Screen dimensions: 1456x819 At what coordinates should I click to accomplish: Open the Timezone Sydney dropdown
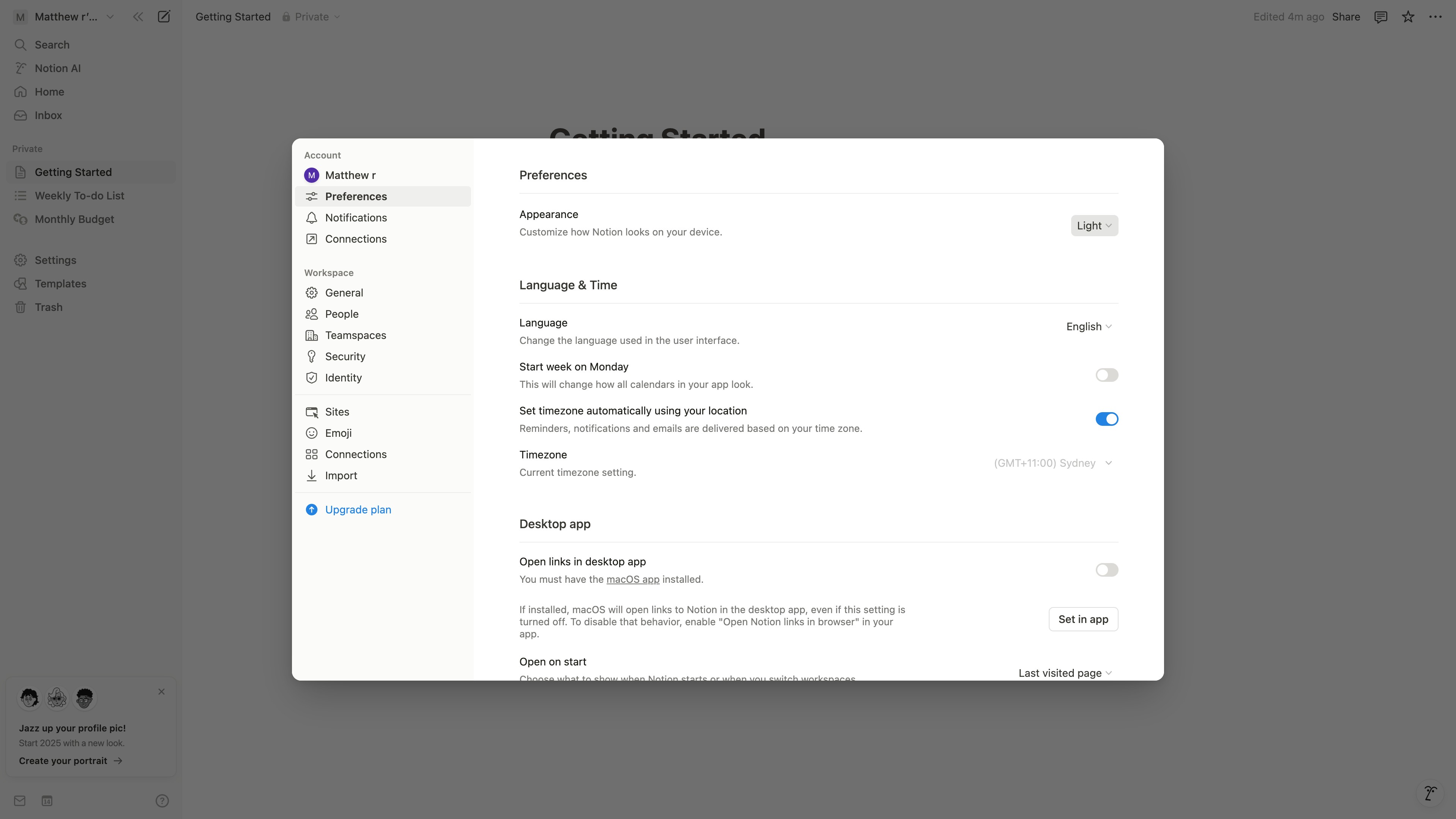click(1054, 463)
